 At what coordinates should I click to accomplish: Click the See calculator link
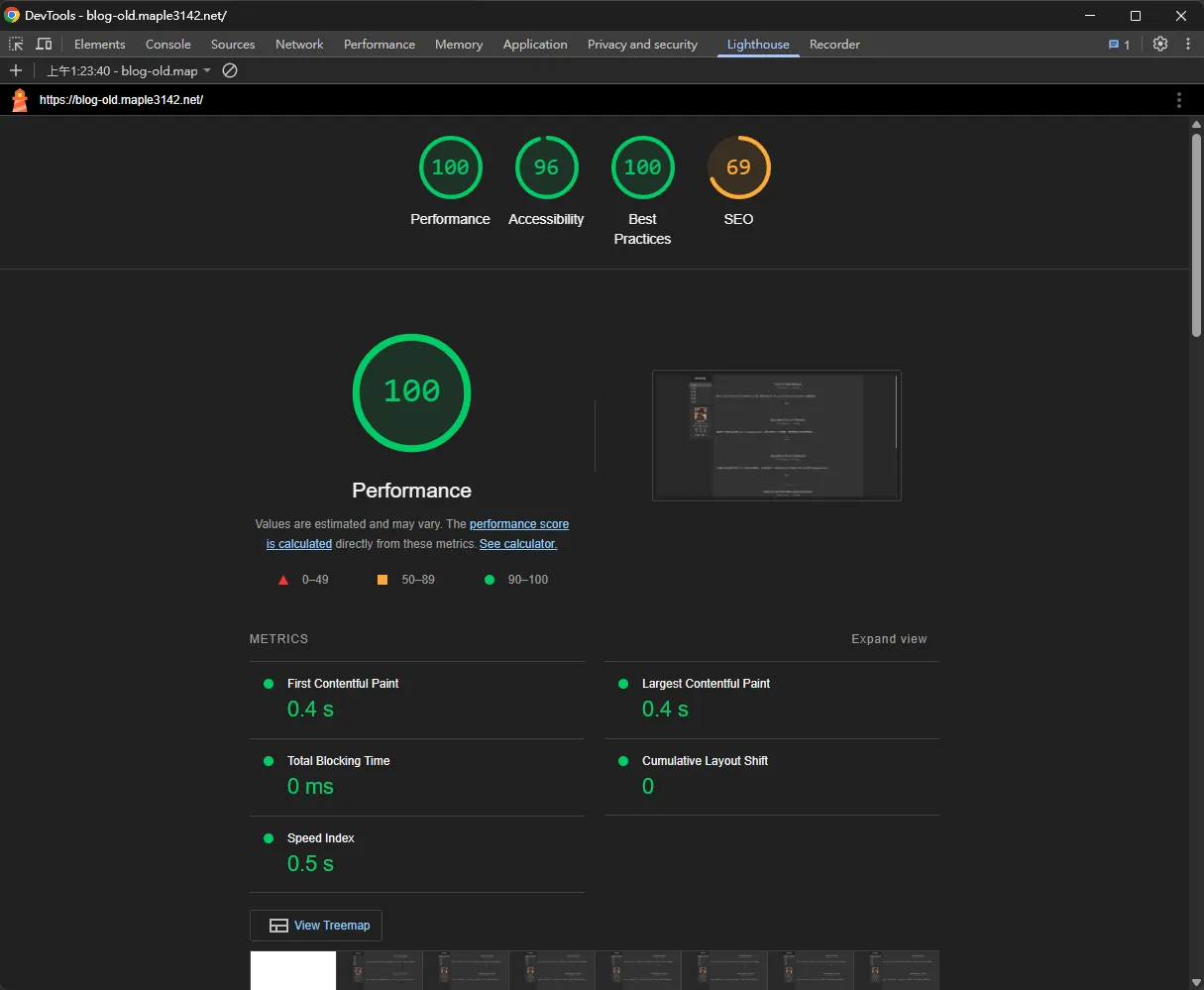tap(517, 544)
